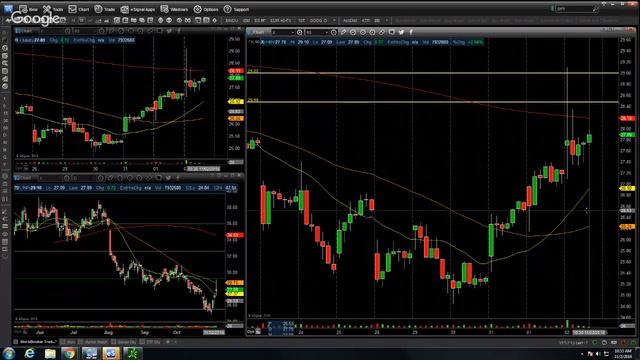640x360 pixels.
Task: Click the %Chg +2.56% readout in right chart
Action: tap(468, 42)
